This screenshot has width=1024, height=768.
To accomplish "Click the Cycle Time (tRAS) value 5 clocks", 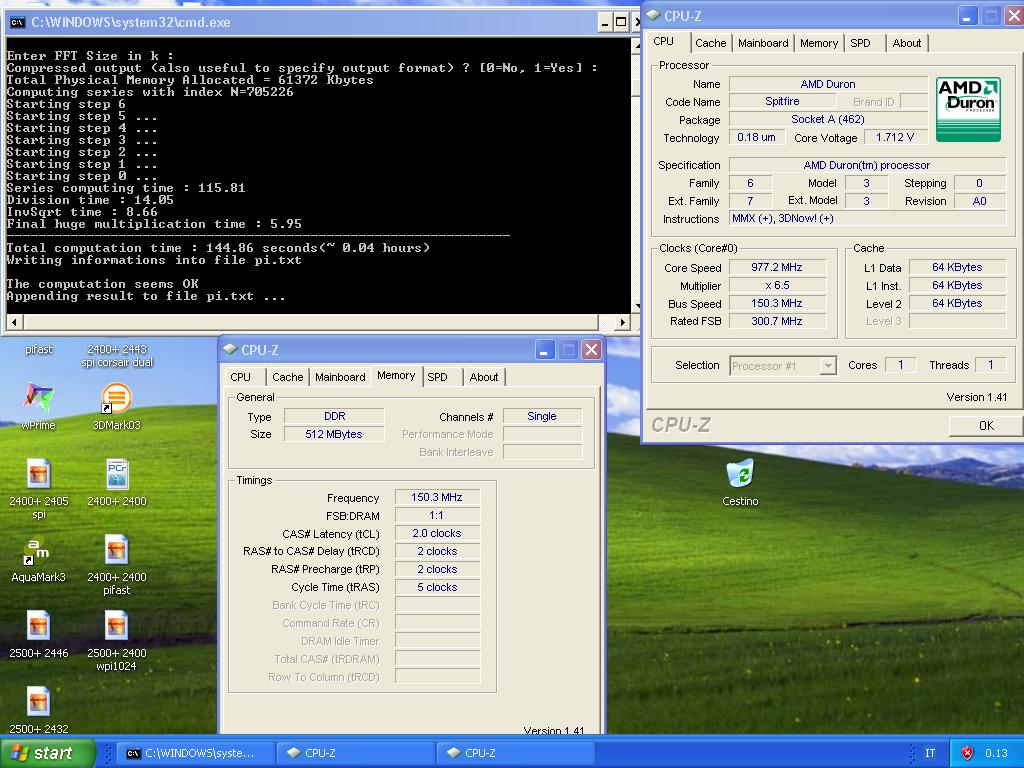I will click(x=437, y=587).
